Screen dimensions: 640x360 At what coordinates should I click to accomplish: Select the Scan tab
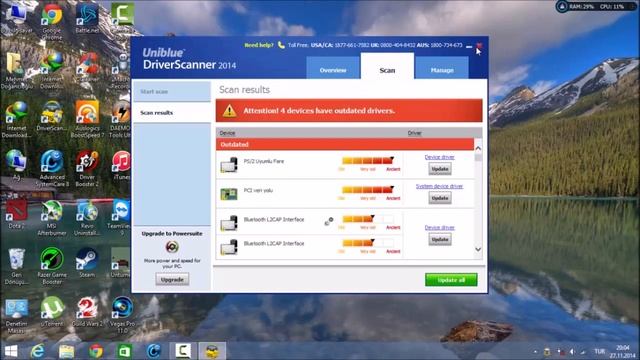[387, 67]
